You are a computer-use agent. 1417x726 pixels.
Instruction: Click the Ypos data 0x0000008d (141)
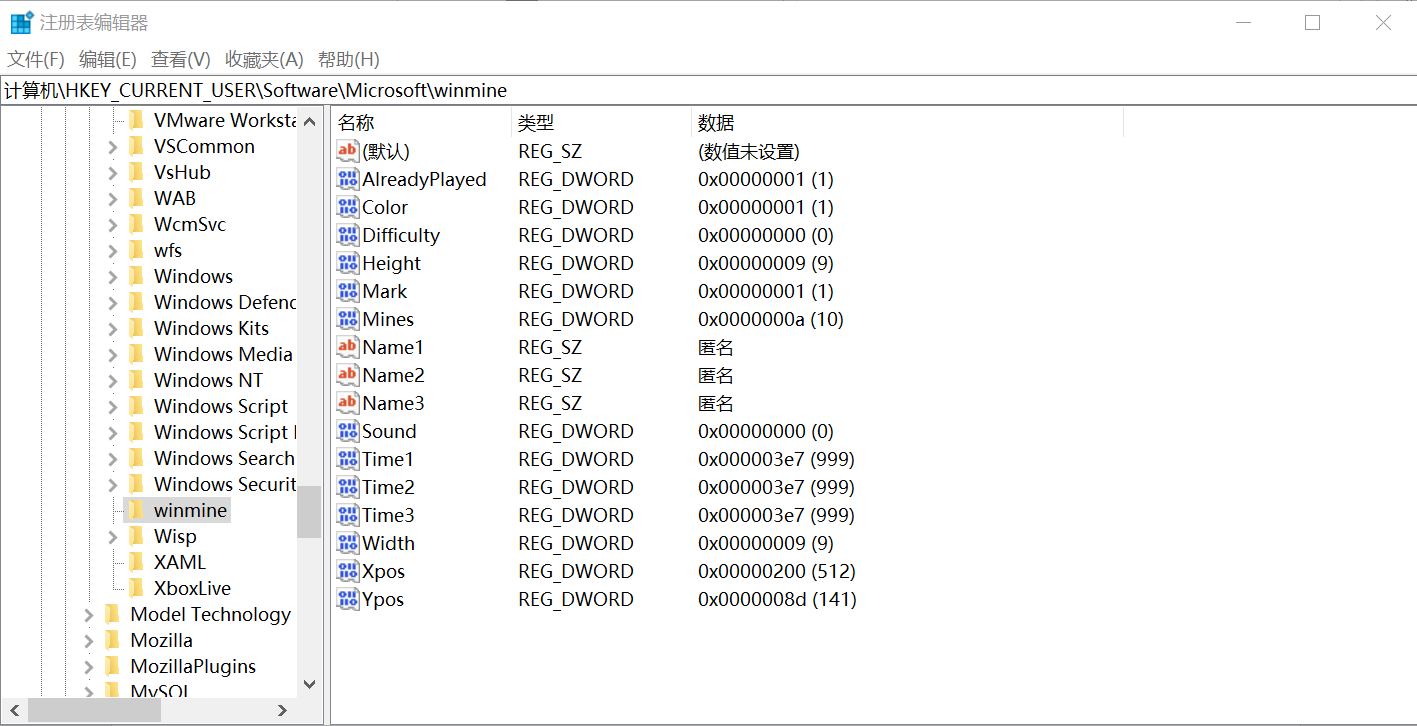777,599
